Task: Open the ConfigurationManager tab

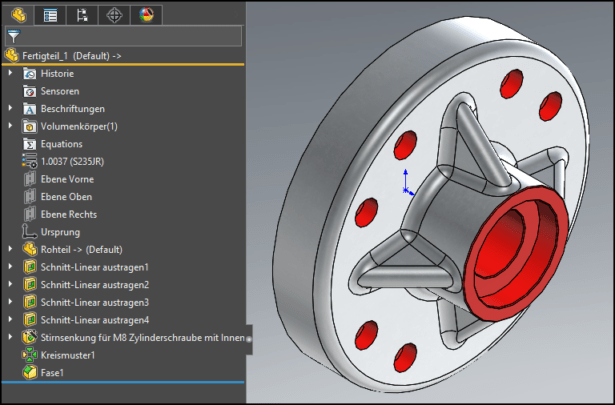Action: pos(82,14)
